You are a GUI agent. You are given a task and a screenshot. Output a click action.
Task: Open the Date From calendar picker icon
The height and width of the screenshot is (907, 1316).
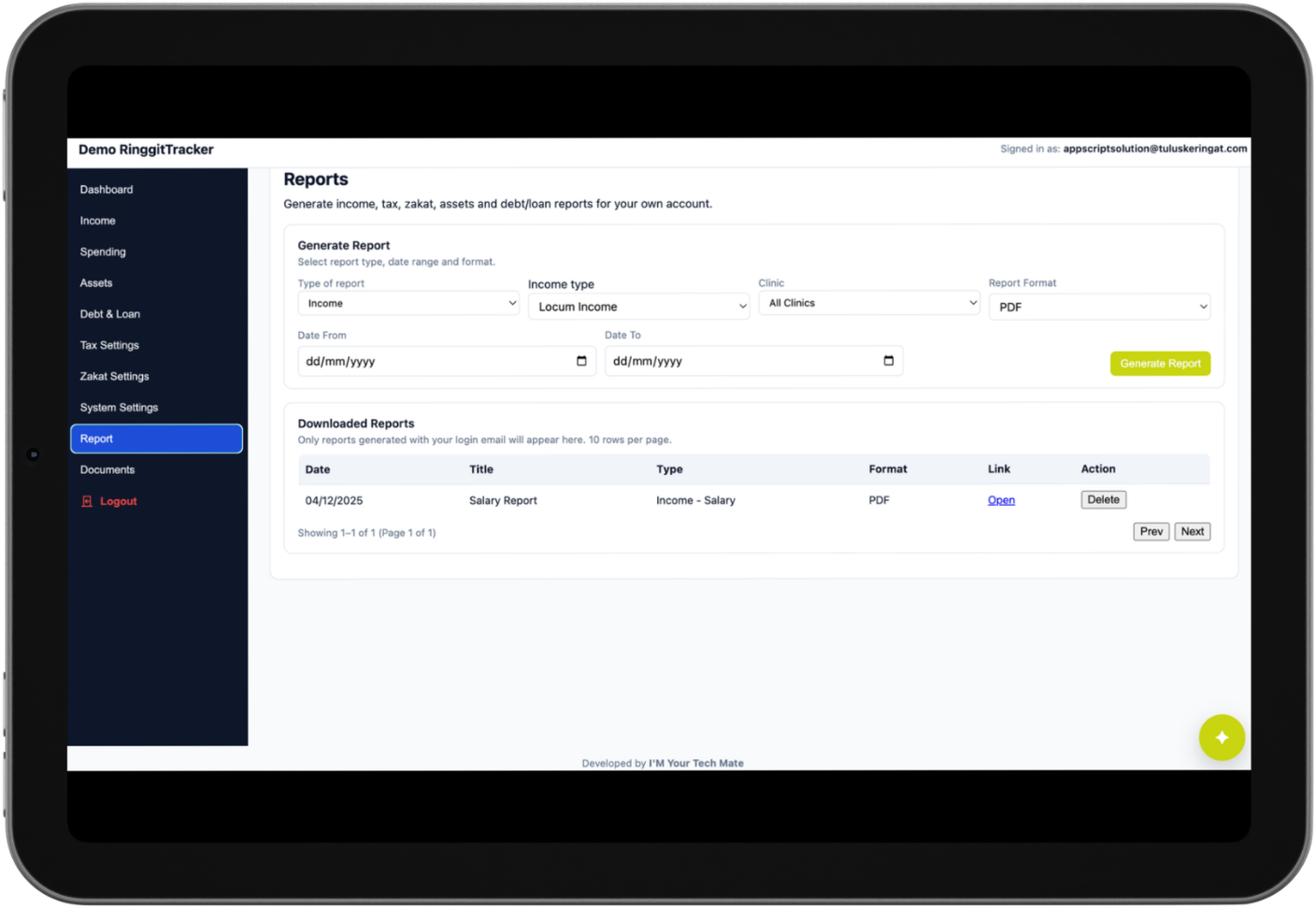coord(581,361)
